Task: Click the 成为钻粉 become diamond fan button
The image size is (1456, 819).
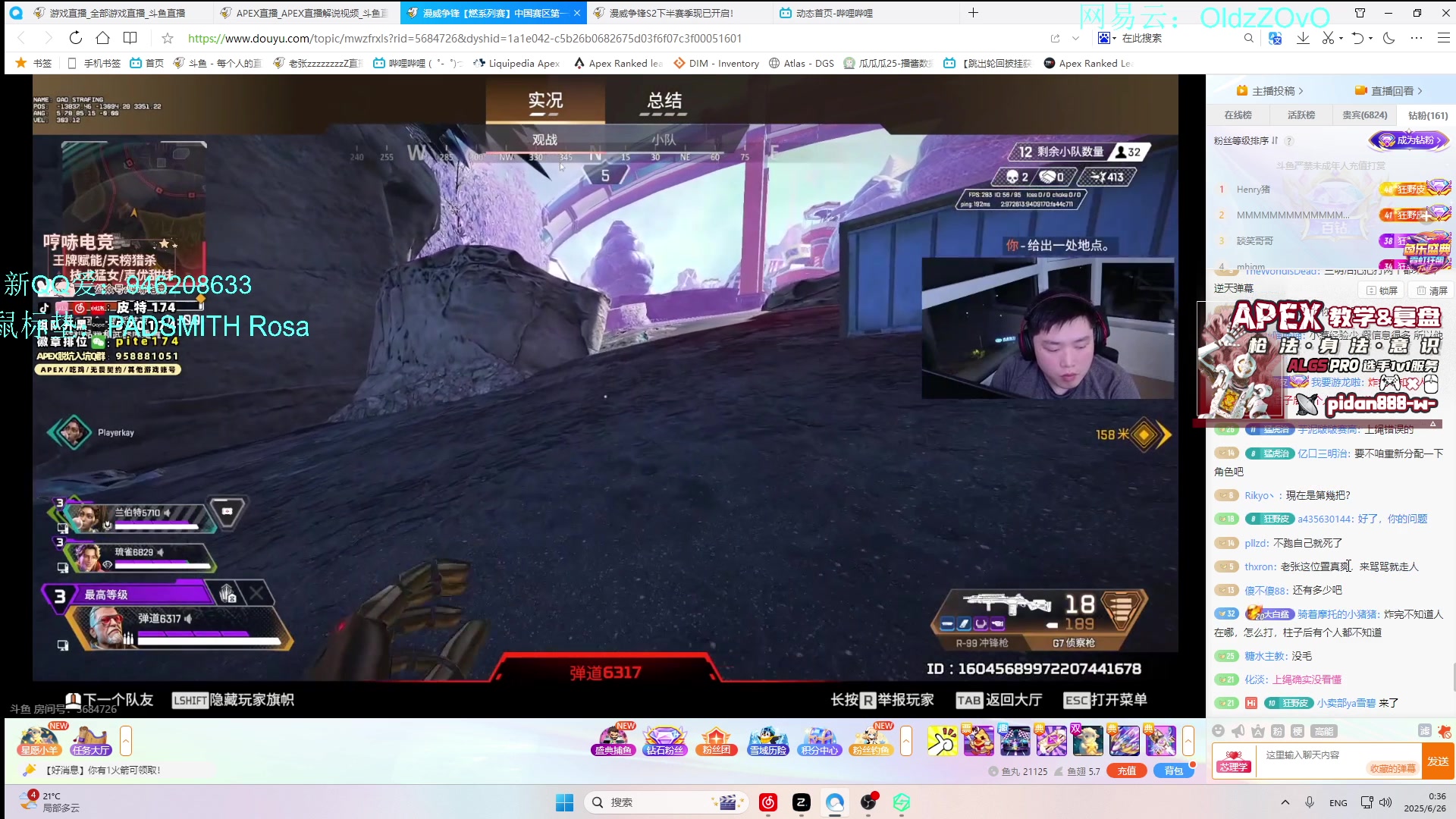Action: (x=1410, y=140)
